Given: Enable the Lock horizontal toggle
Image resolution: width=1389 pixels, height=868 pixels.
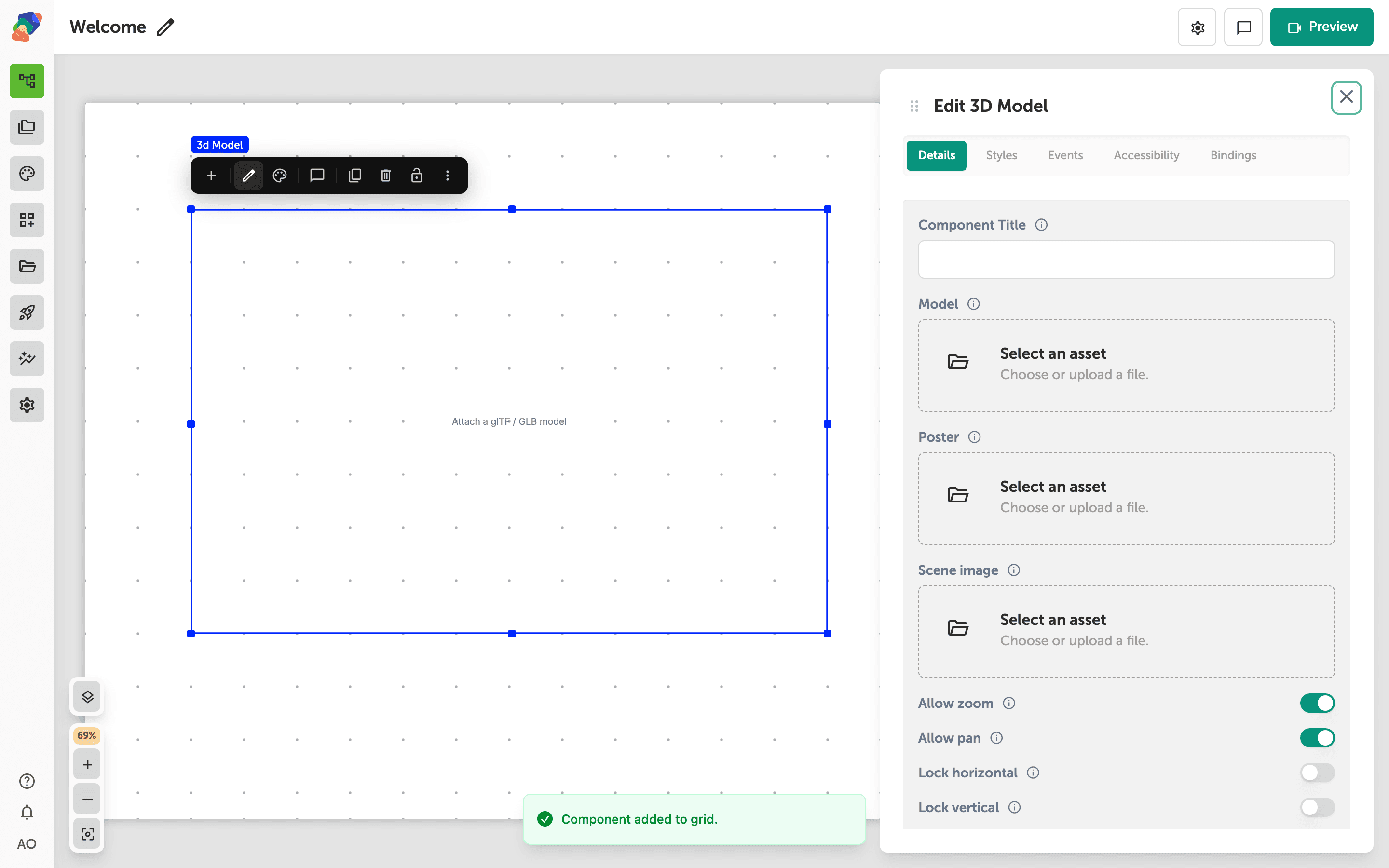Looking at the screenshot, I should [x=1317, y=773].
